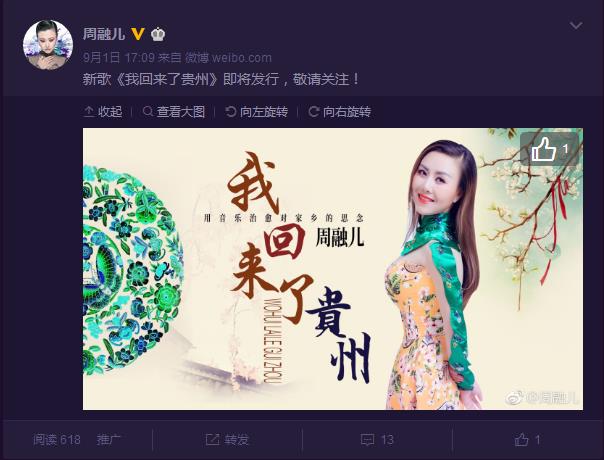Click the 阅读 618 read count

pyautogui.click(x=57, y=440)
